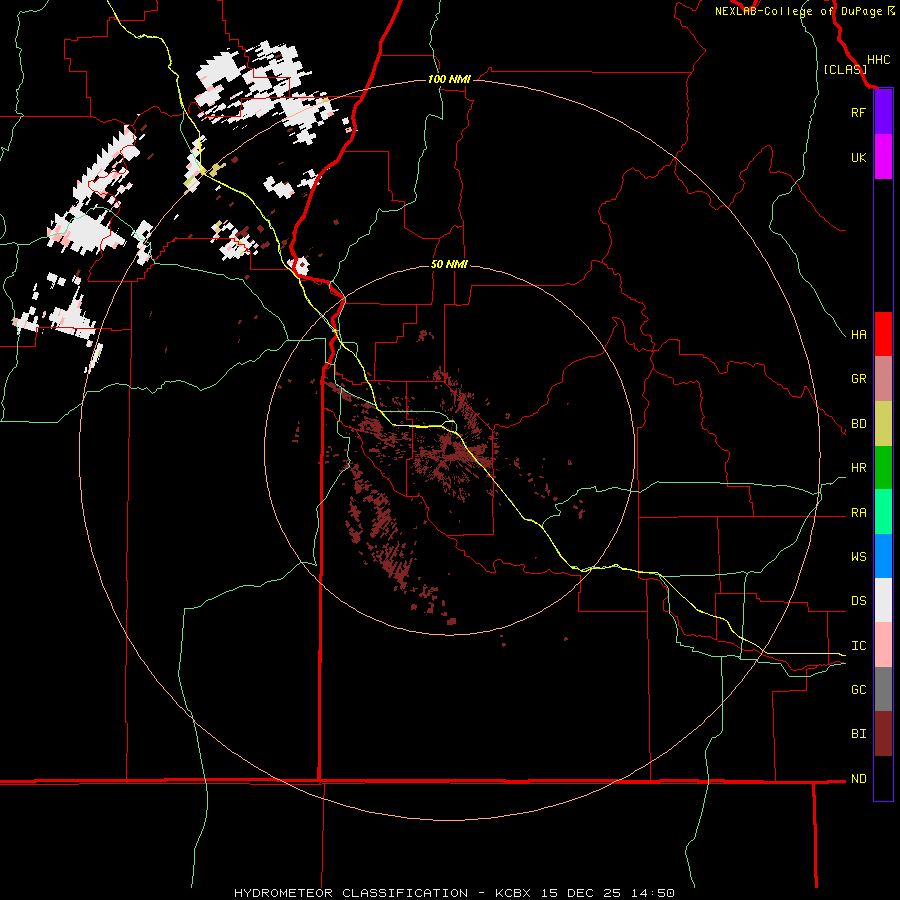Viewport: 900px width, 900px height.
Task: Click the GR legend label
Action: 858,379
